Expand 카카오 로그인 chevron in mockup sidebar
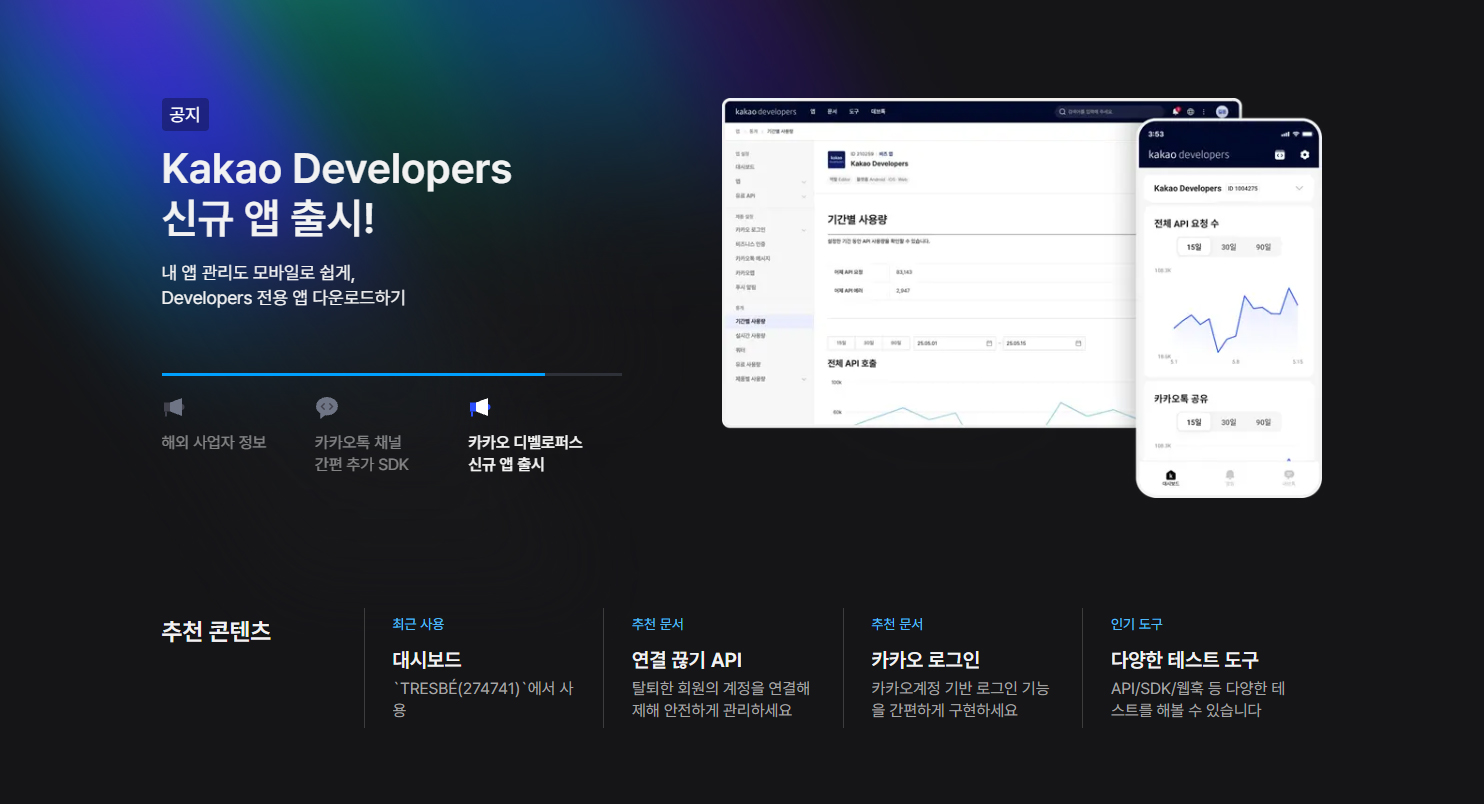The width and height of the screenshot is (1484, 804). pyautogui.click(x=803, y=230)
